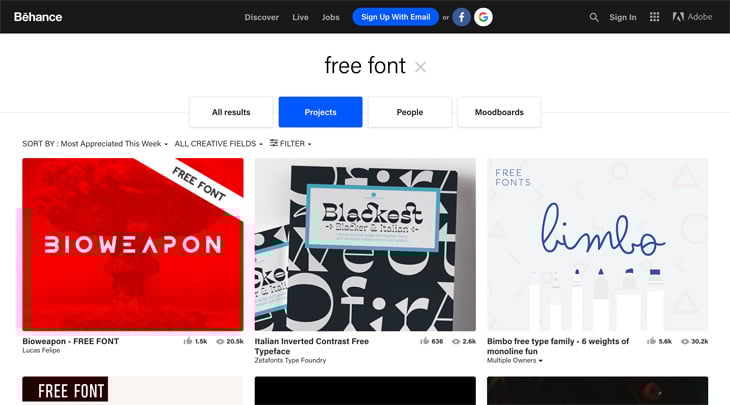
Task: Expand the Sort By dropdown
Action: point(95,144)
